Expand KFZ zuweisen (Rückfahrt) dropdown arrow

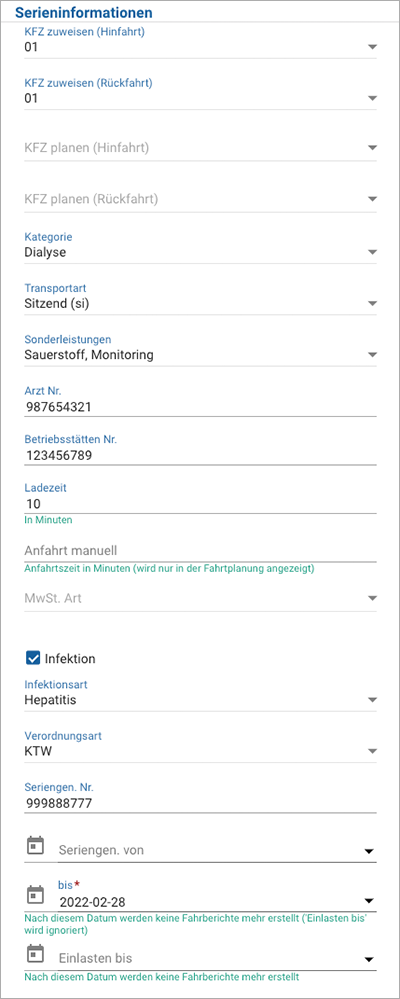click(373, 98)
